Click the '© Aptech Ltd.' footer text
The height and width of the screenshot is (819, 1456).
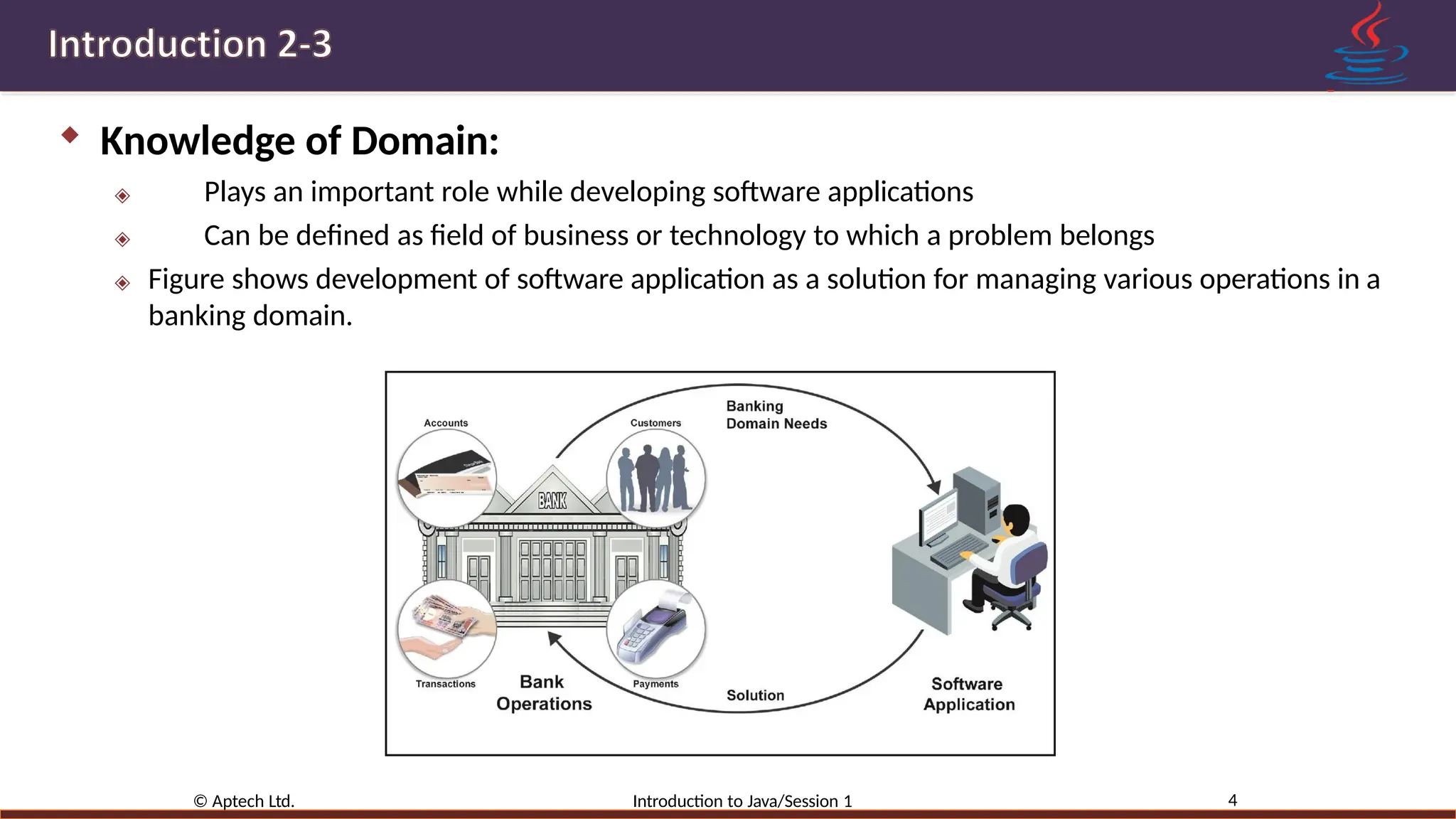click(x=244, y=801)
